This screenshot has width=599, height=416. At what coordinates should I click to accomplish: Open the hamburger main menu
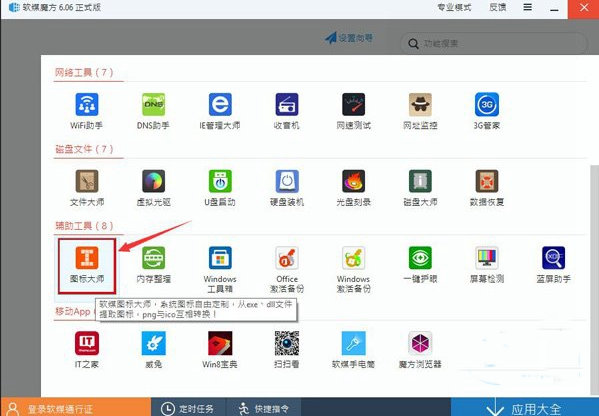[528, 7]
